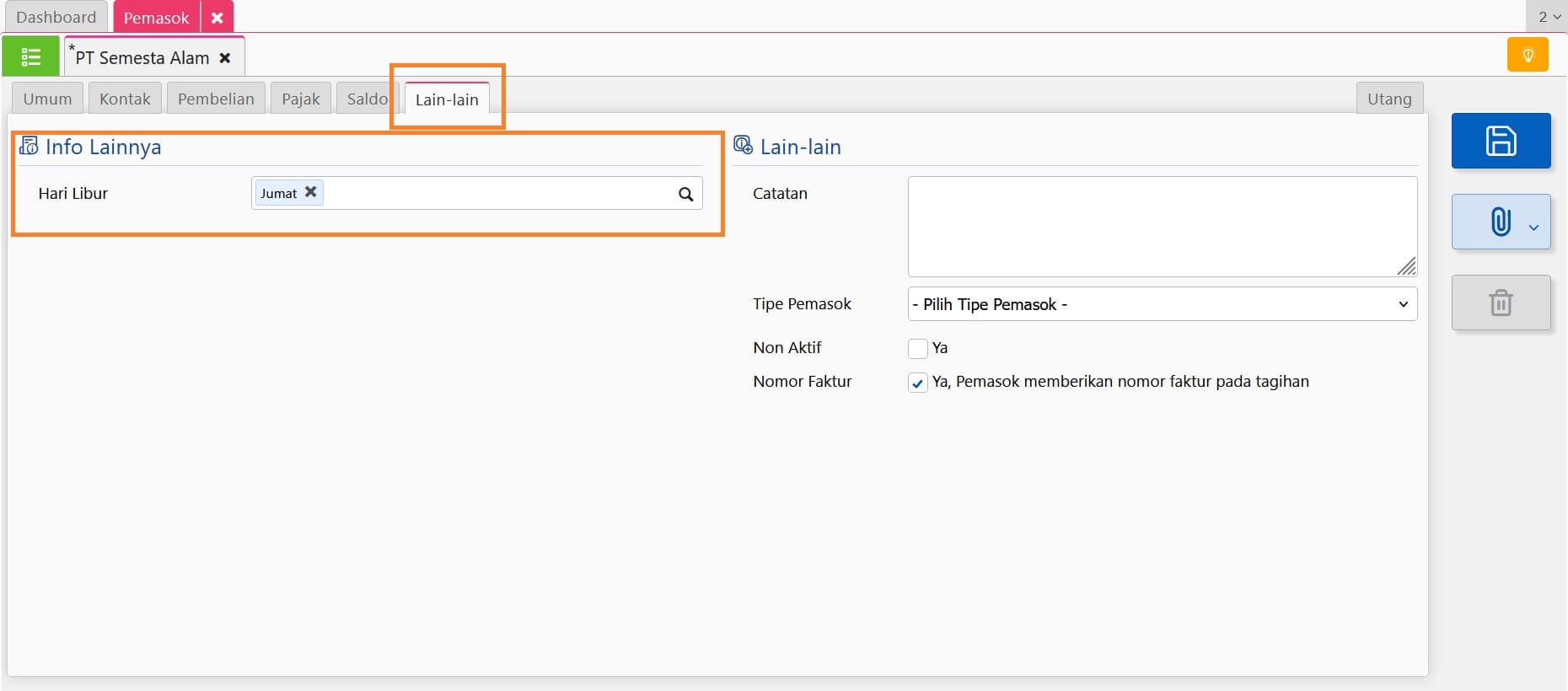Enable the Non Aktif checkbox
The width and height of the screenshot is (1568, 691).
[918, 348]
